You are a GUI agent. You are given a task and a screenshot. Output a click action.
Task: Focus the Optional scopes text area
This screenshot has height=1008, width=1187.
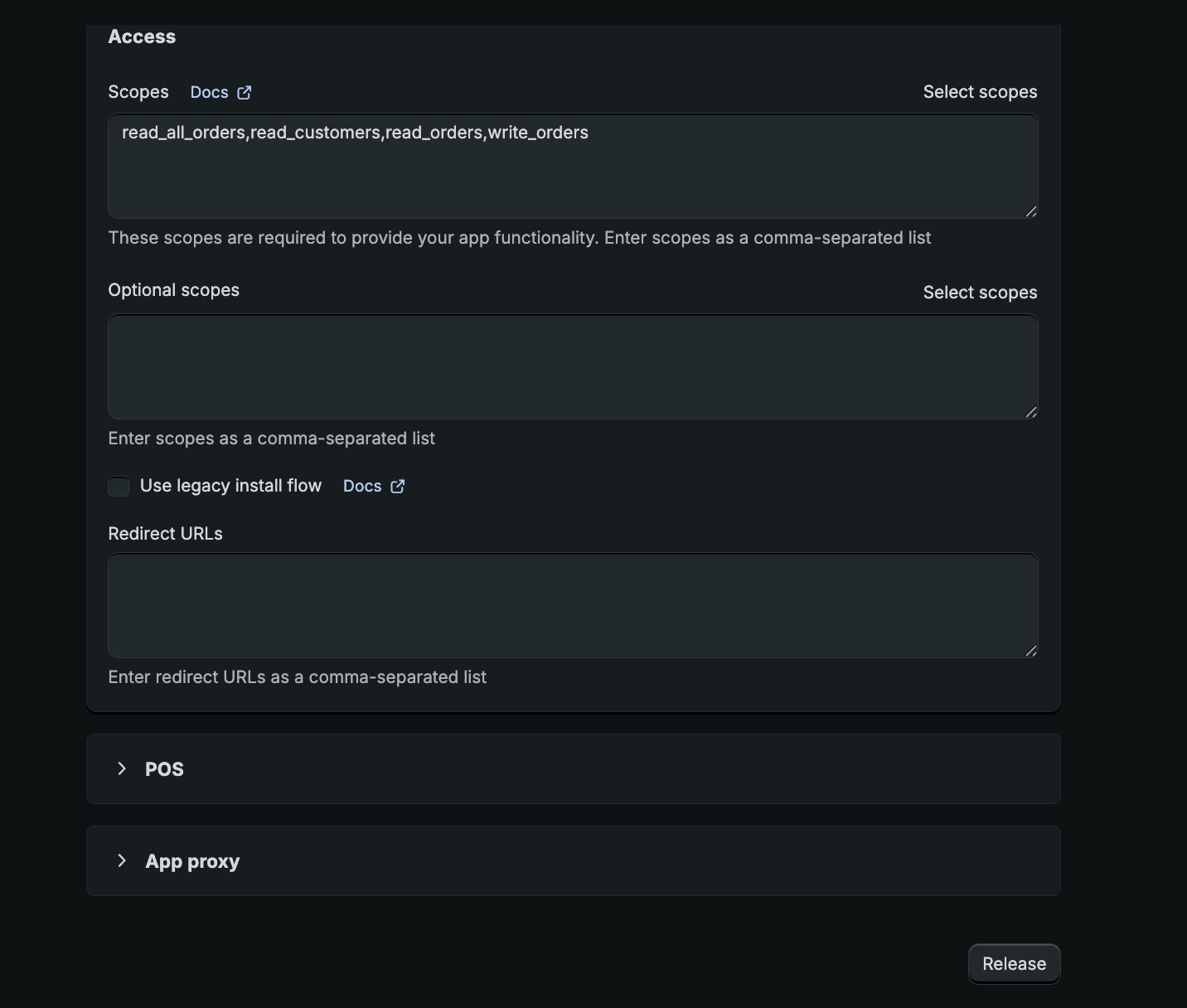pyautogui.click(x=572, y=366)
